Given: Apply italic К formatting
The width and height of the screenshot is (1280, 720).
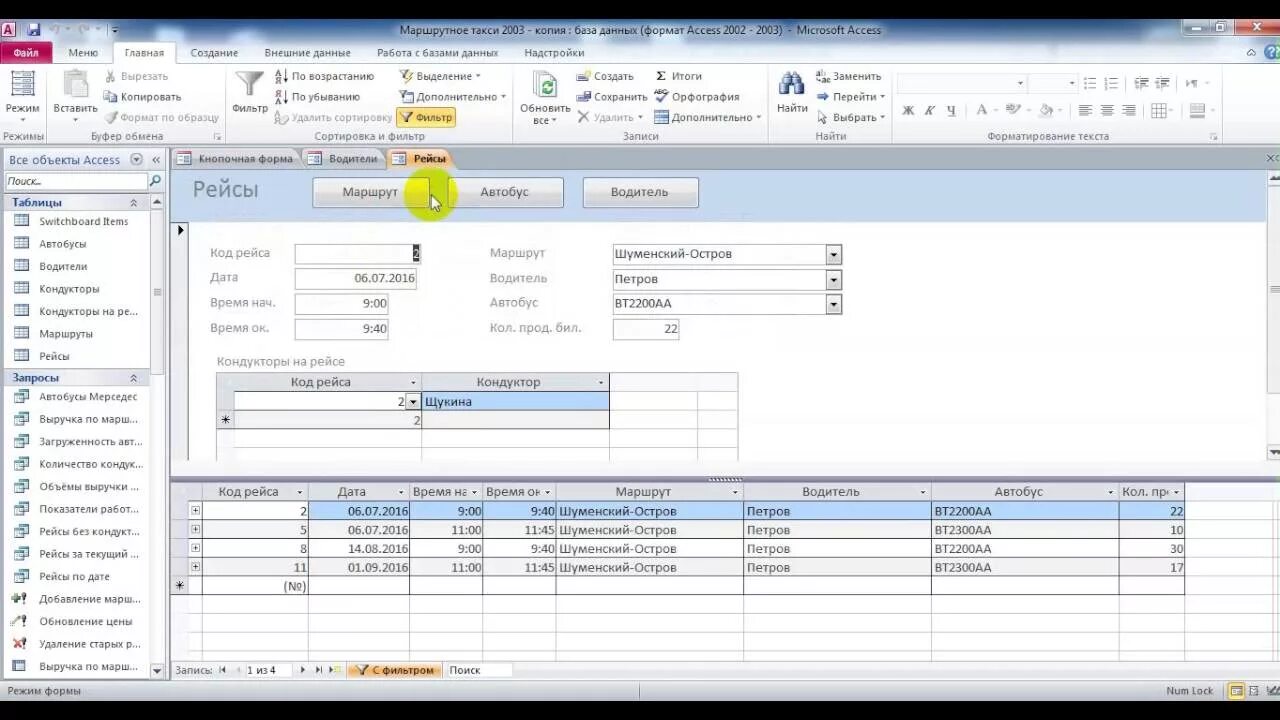Looking at the screenshot, I should [x=930, y=111].
